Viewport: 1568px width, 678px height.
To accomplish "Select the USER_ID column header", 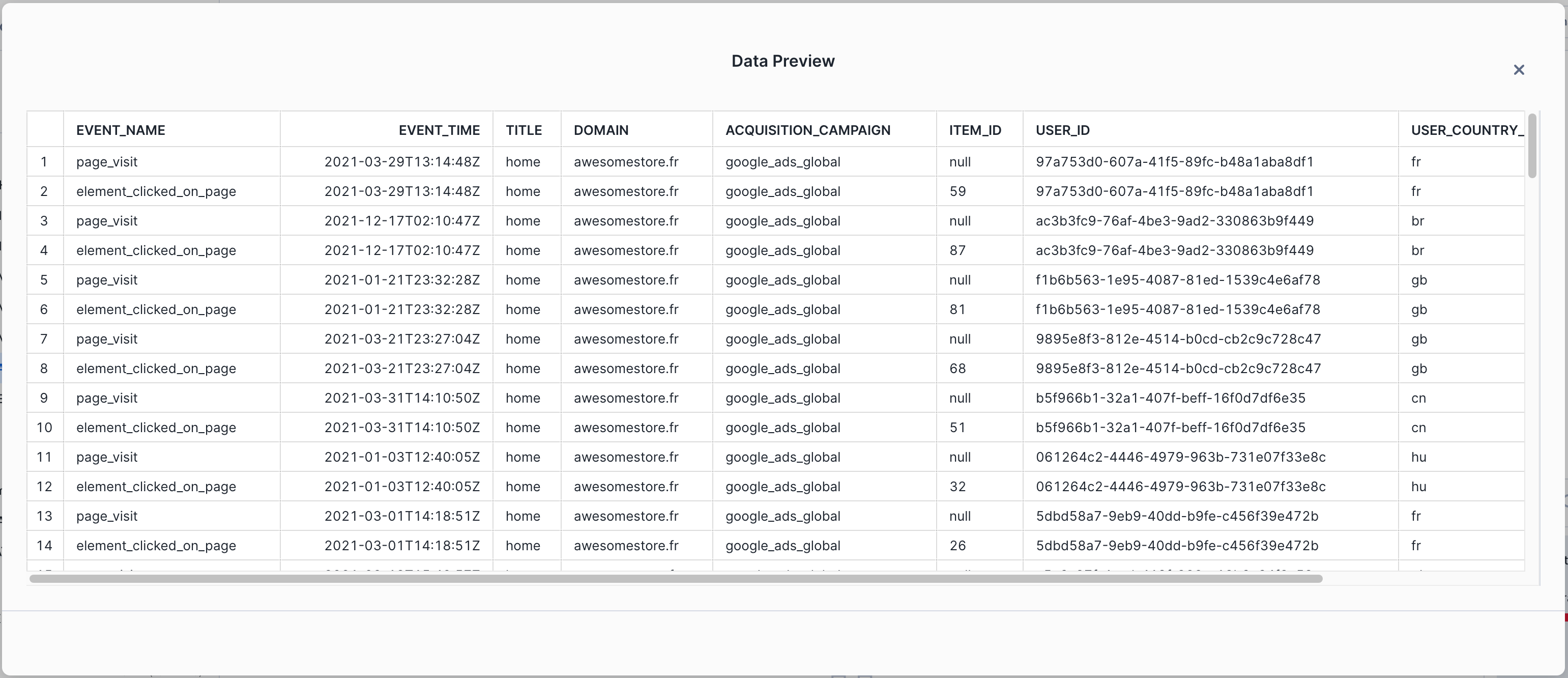I will 1062,130.
